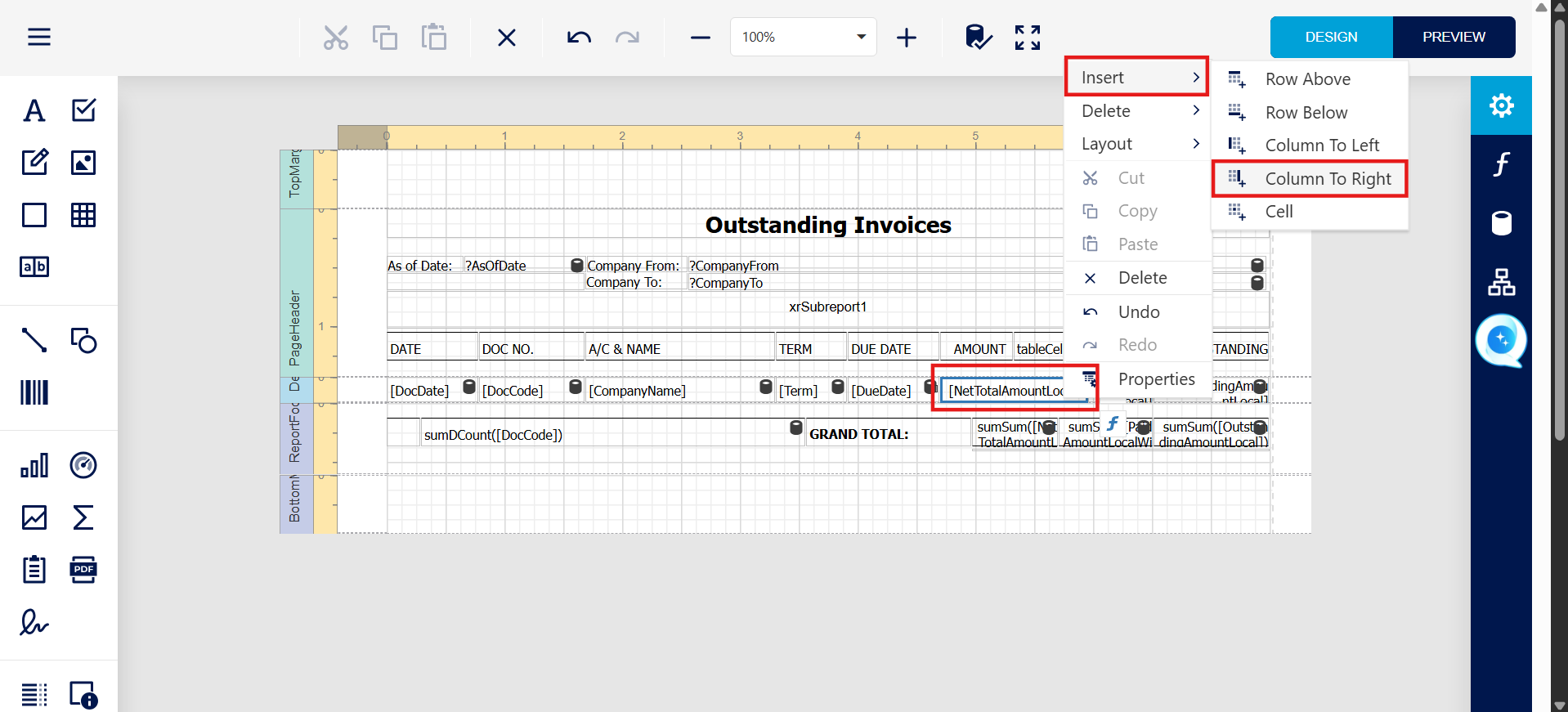Pick the Table control from toolbox
1568x712 pixels.
[x=83, y=215]
